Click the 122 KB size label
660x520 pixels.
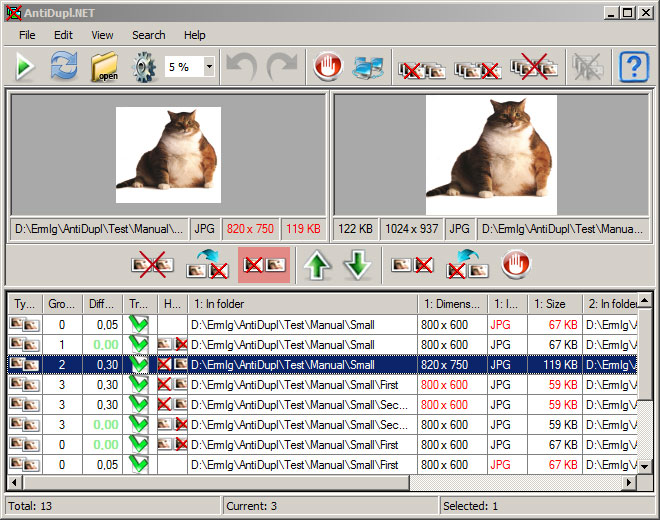355,229
